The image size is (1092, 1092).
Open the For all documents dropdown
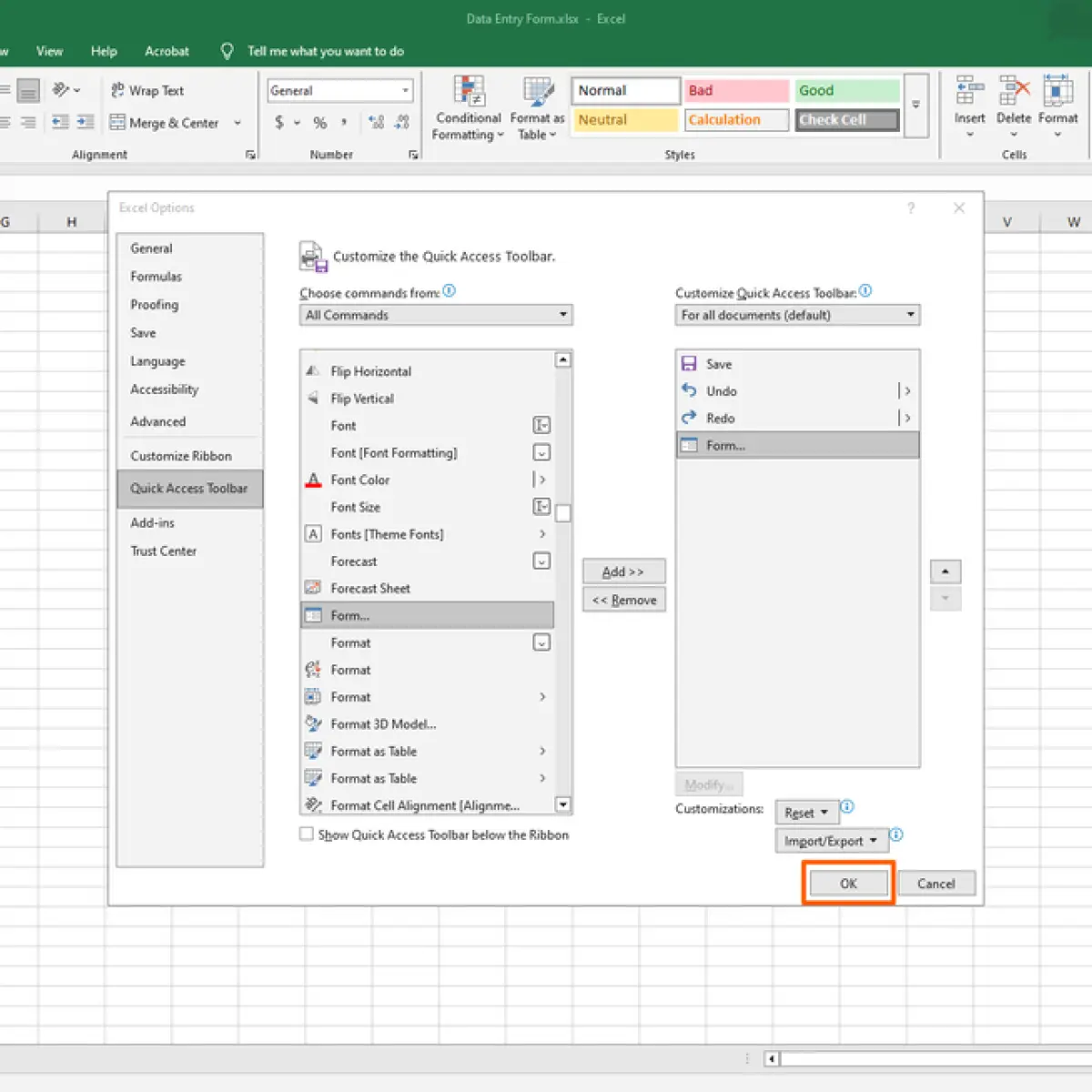(797, 315)
